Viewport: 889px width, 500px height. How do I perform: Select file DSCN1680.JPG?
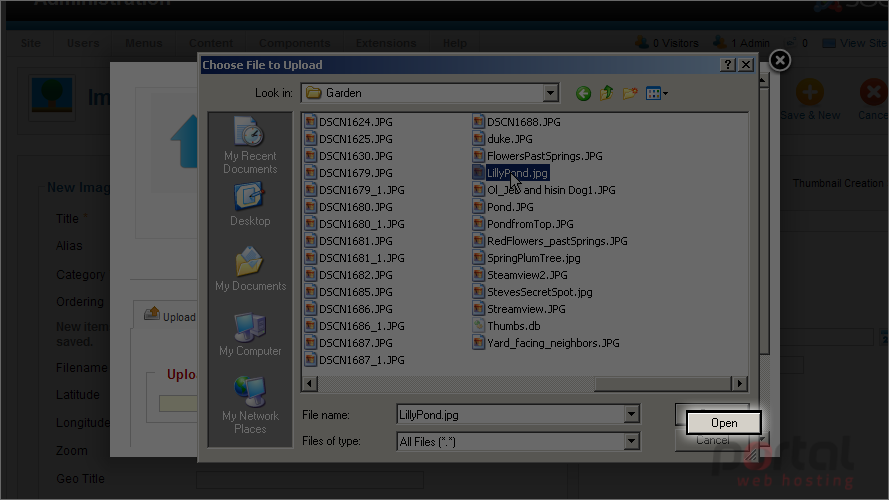point(348,207)
